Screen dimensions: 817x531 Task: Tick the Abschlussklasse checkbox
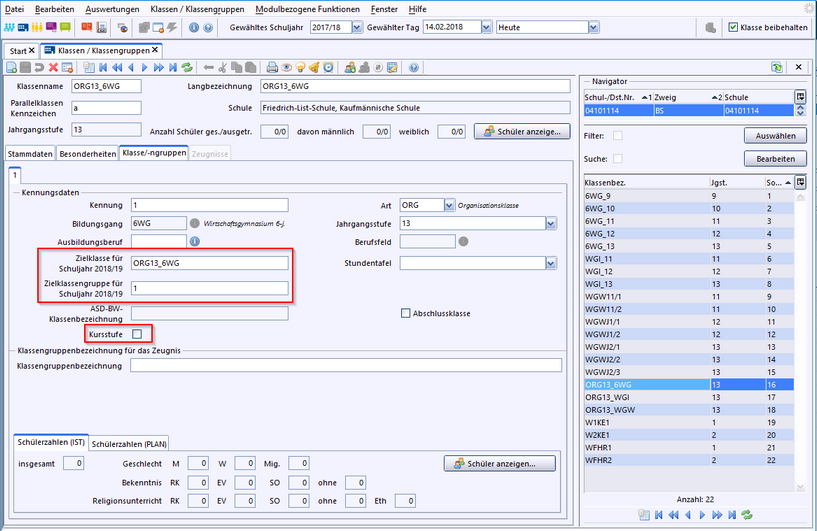pyautogui.click(x=405, y=313)
